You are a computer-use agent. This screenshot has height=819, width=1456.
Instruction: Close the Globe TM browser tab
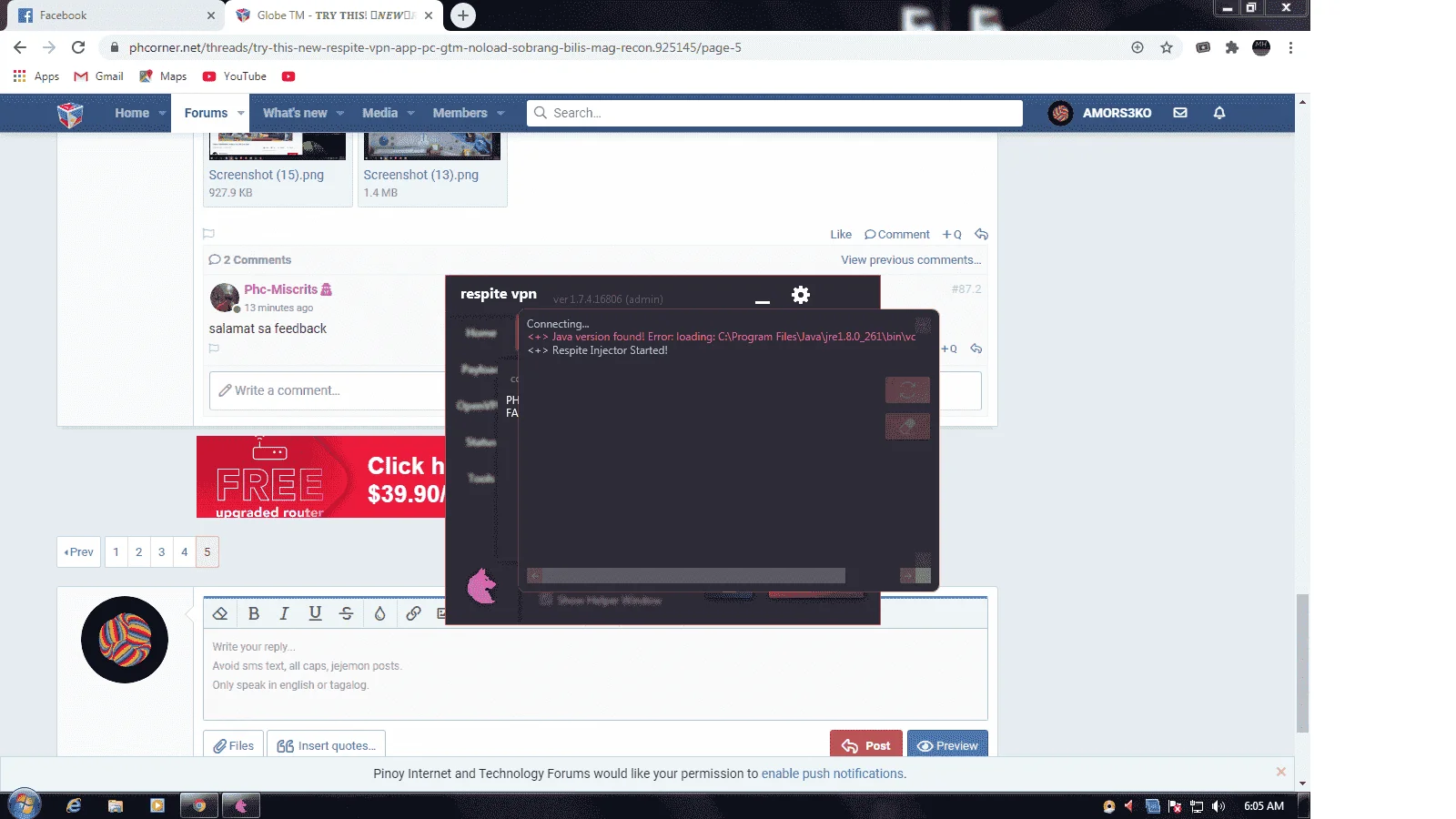429,15
